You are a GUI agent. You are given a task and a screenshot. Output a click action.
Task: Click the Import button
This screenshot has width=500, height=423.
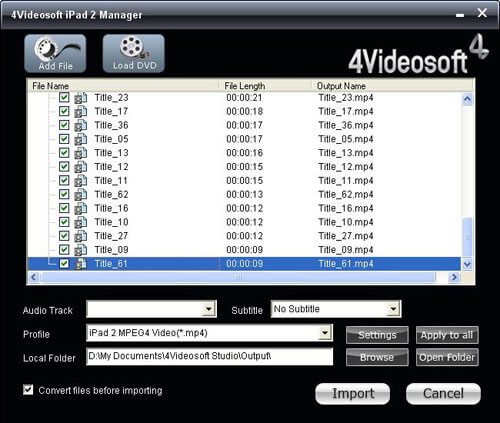[353, 394]
